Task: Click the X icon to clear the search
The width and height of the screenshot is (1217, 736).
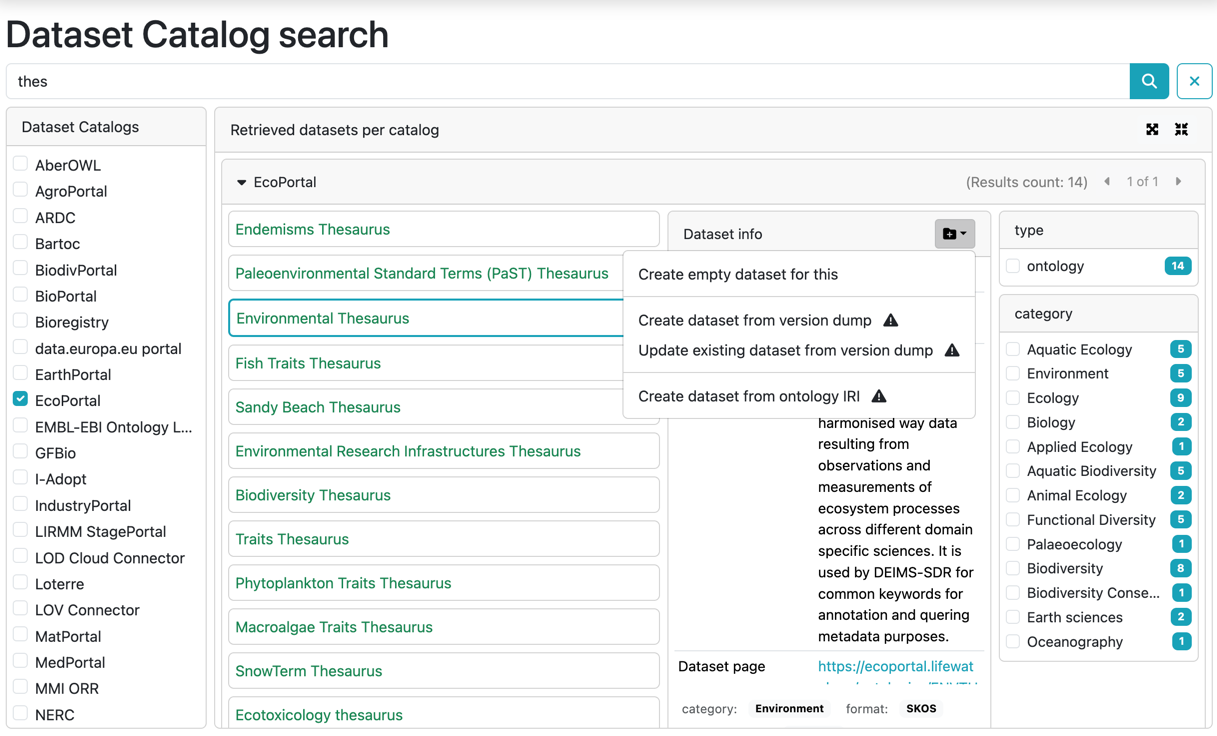Action: 1194,81
